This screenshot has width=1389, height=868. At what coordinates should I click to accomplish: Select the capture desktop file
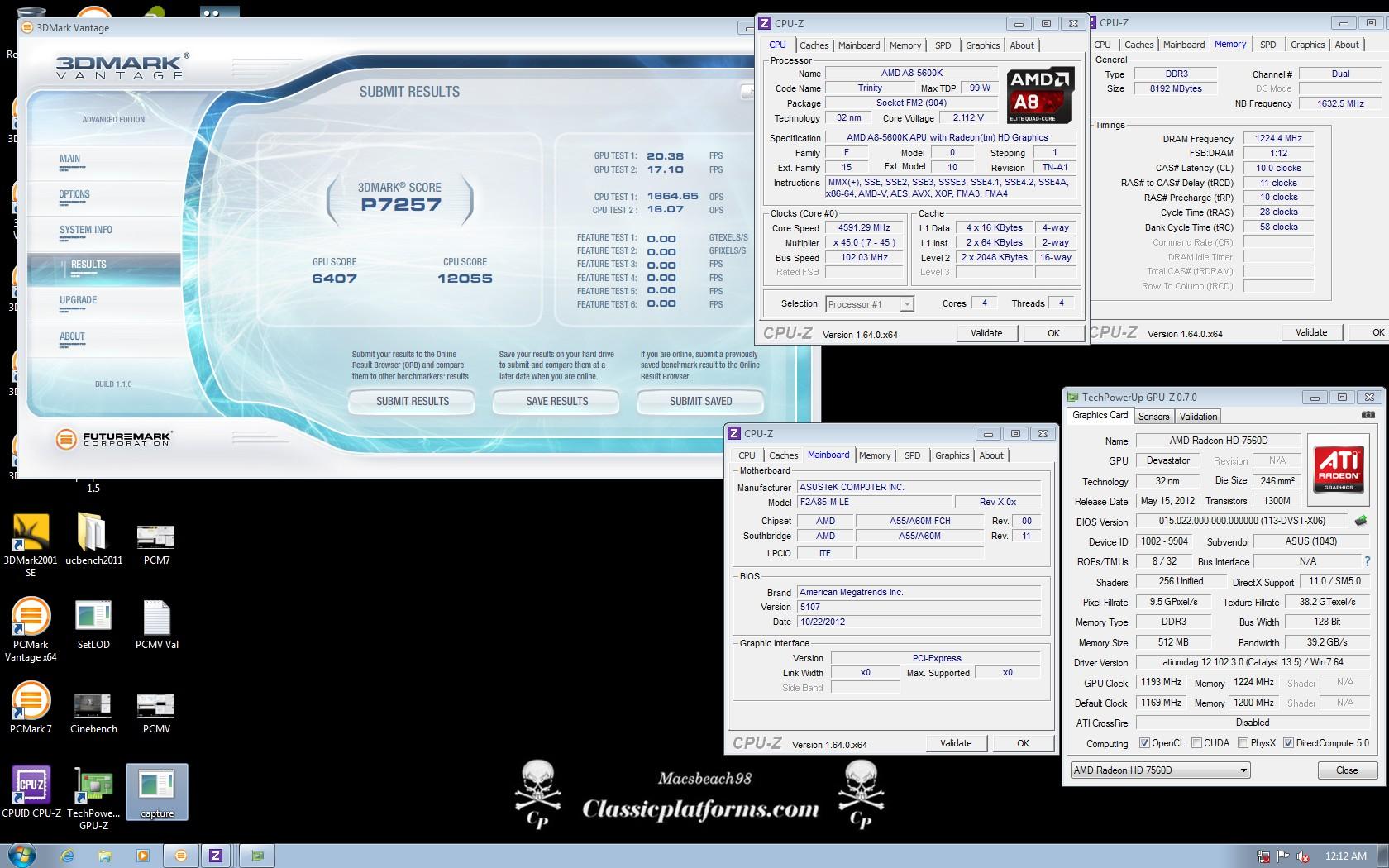pos(157,793)
